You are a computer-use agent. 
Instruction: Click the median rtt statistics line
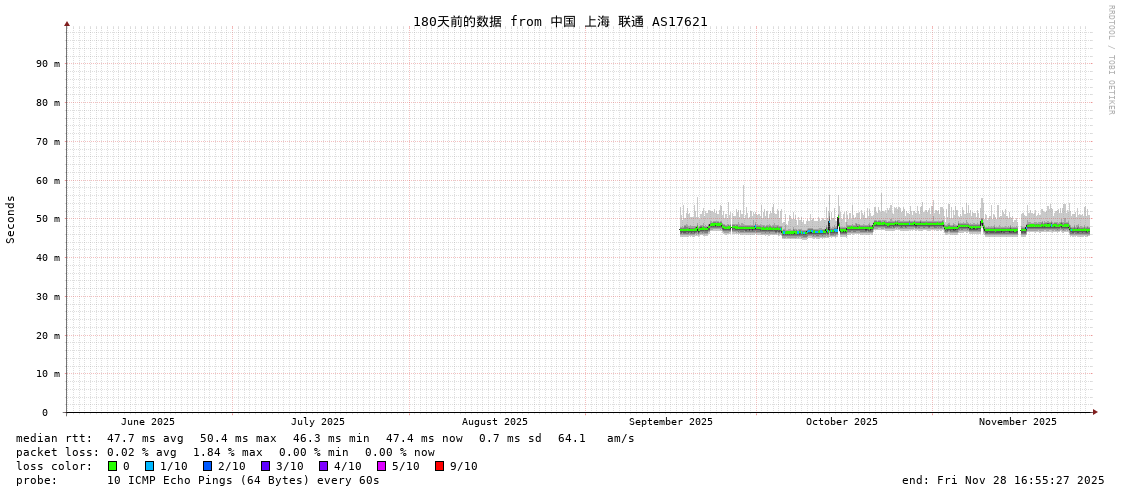tap(325, 438)
